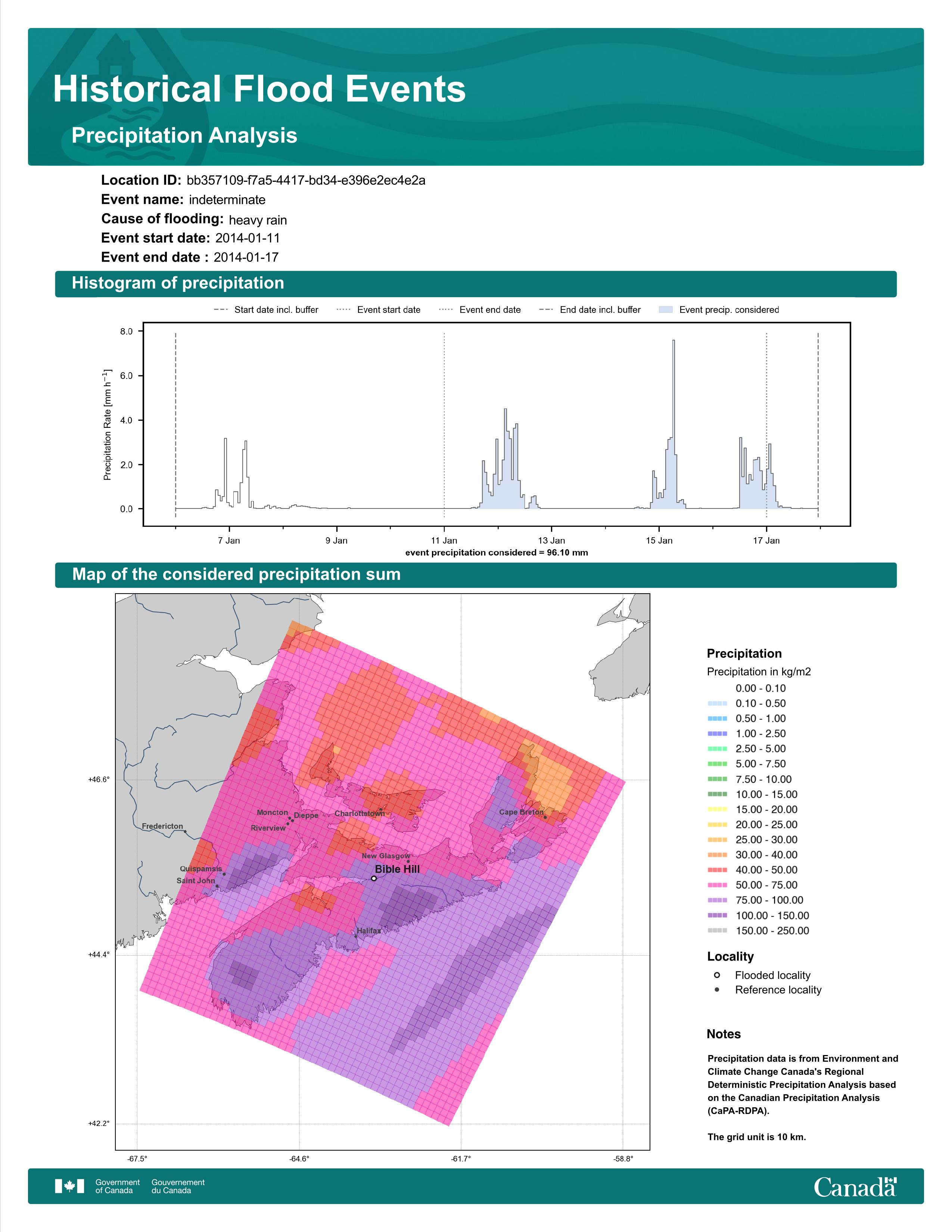
Task: Click the Bible Hill flooded locality marker
Action: coord(374,878)
